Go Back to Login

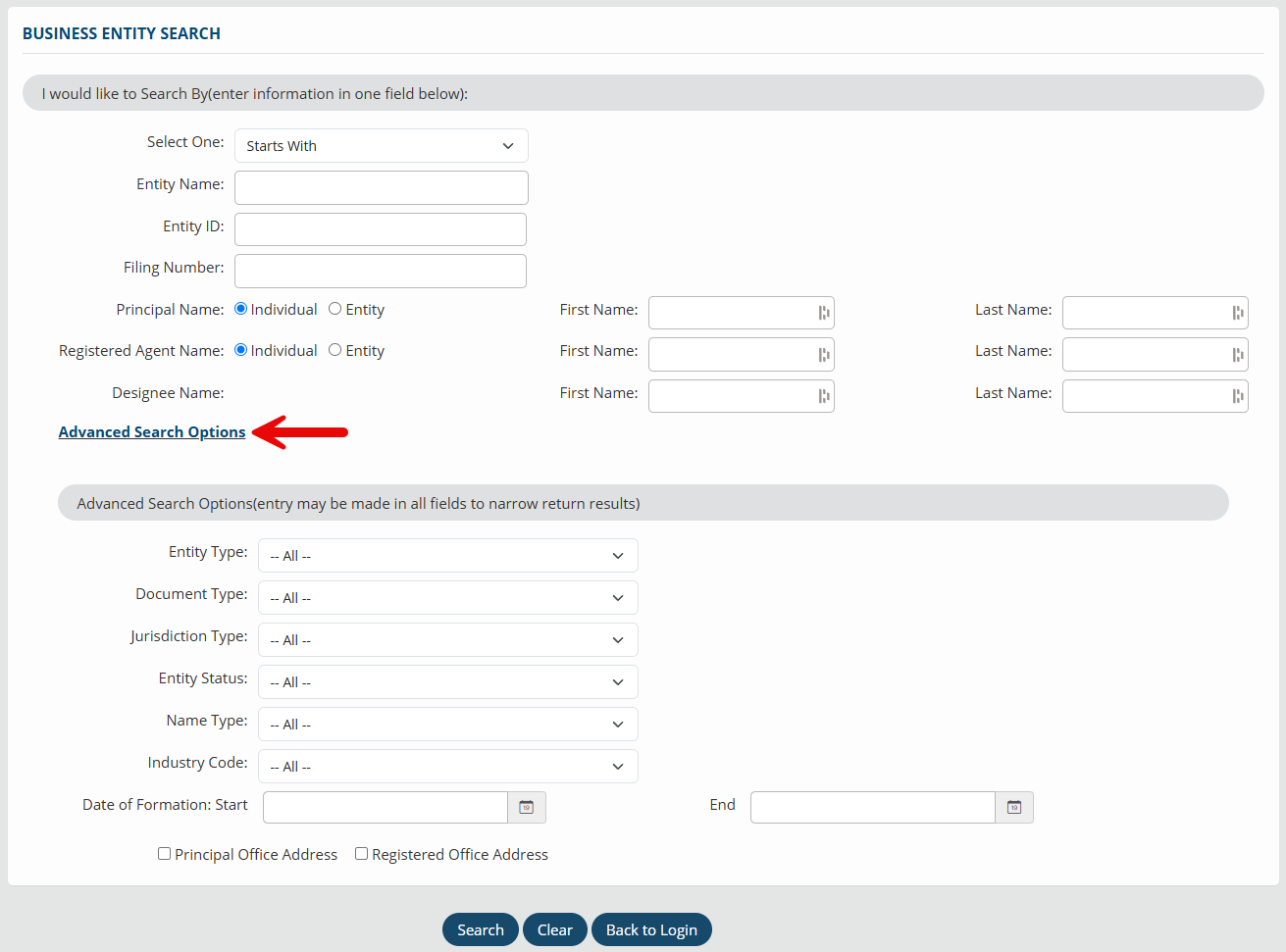coord(651,929)
